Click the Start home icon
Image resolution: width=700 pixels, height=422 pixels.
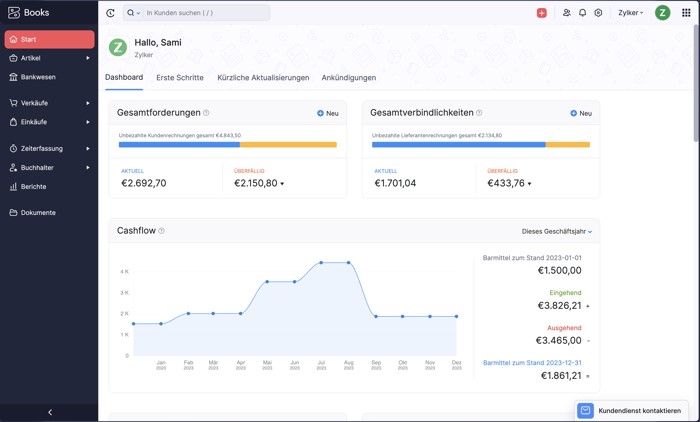pos(14,39)
